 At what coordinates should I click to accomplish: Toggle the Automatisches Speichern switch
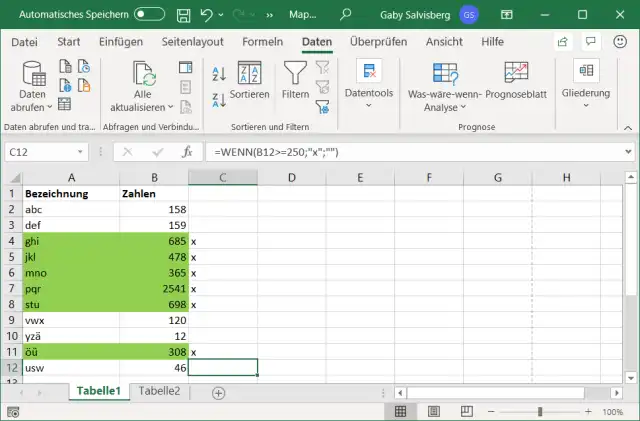(149, 14)
